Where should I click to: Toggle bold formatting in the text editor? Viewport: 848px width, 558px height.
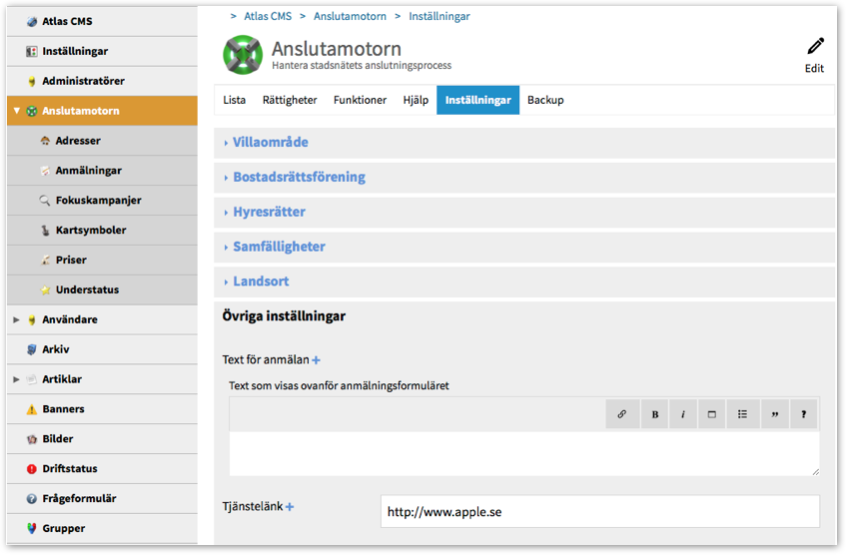[x=655, y=414]
